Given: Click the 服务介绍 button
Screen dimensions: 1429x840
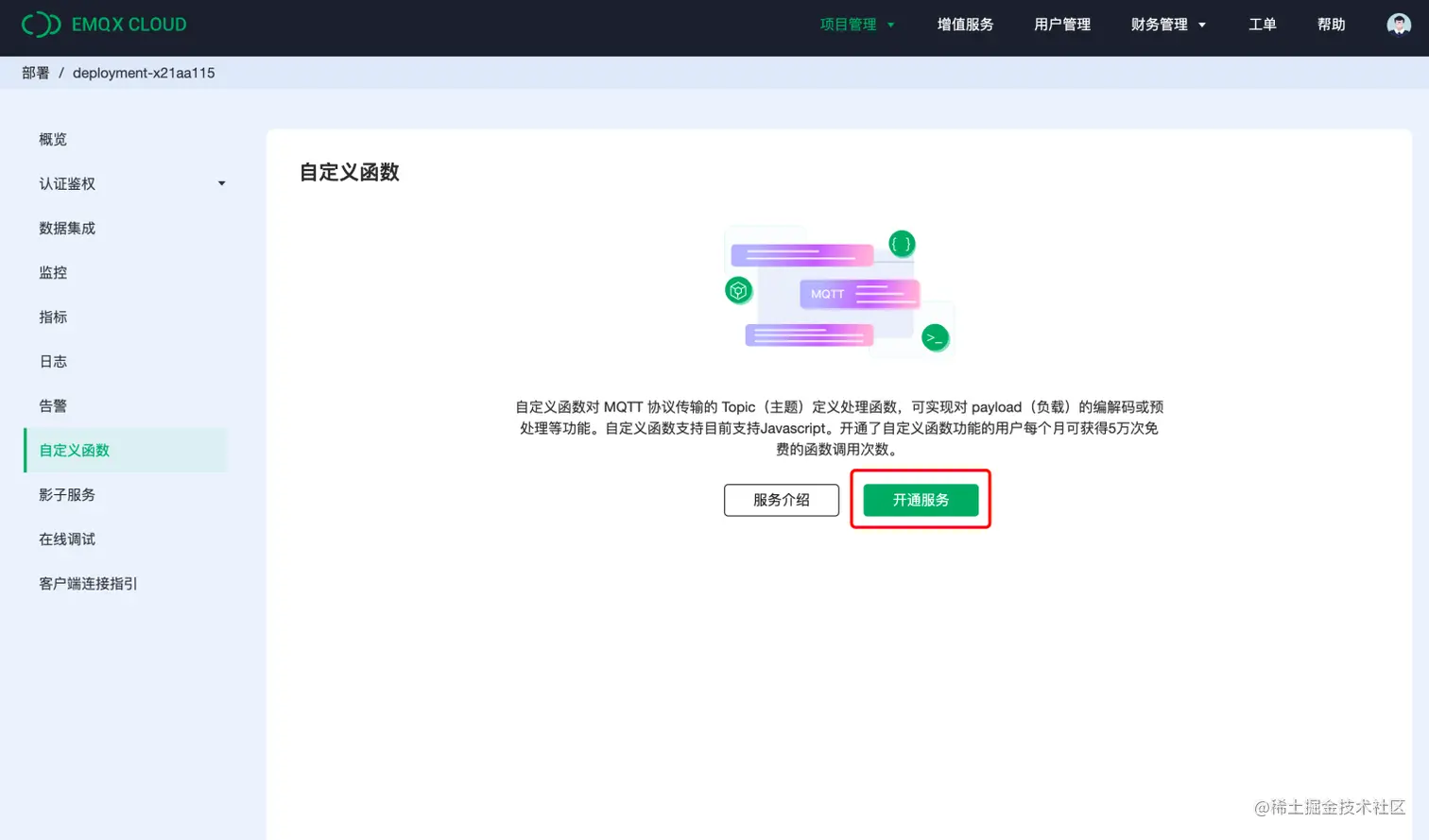Looking at the screenshot, I should point(781,500).
